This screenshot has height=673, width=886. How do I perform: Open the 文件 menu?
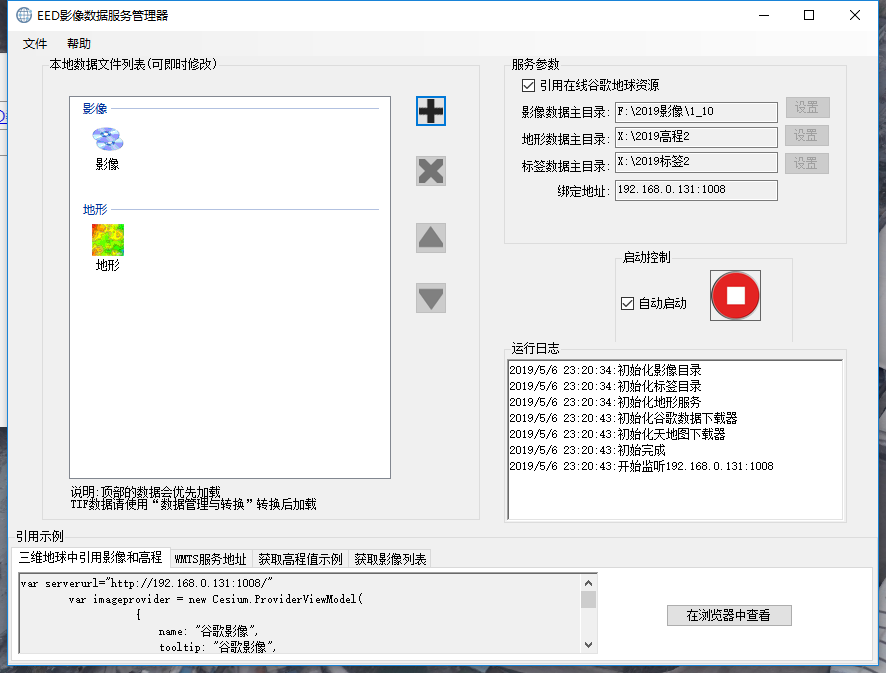(x=35, y=44)
